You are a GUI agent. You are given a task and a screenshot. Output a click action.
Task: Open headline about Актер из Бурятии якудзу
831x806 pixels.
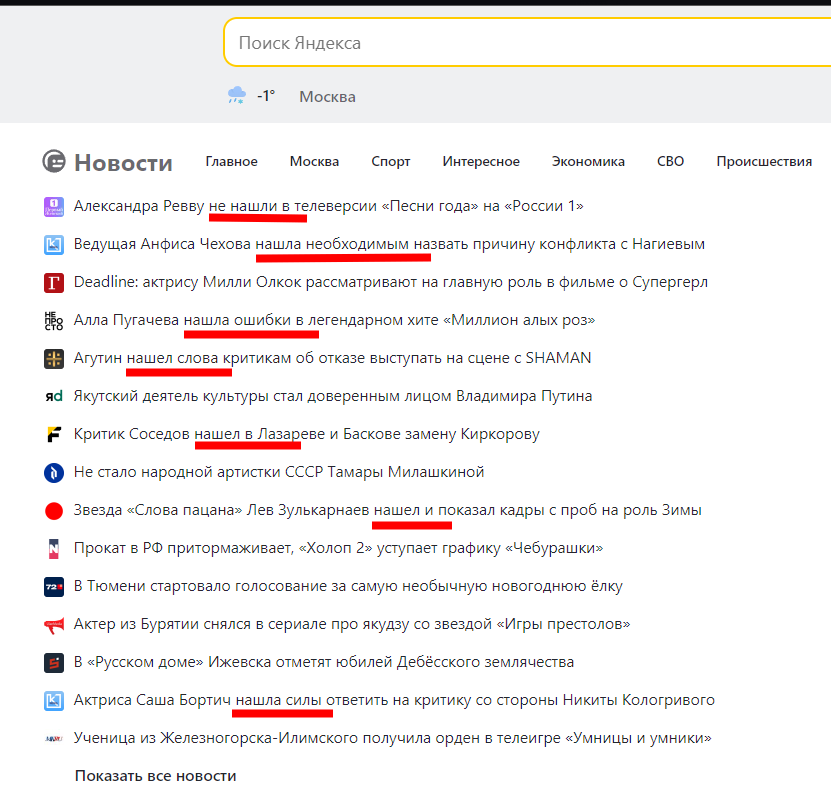(352, 624)
